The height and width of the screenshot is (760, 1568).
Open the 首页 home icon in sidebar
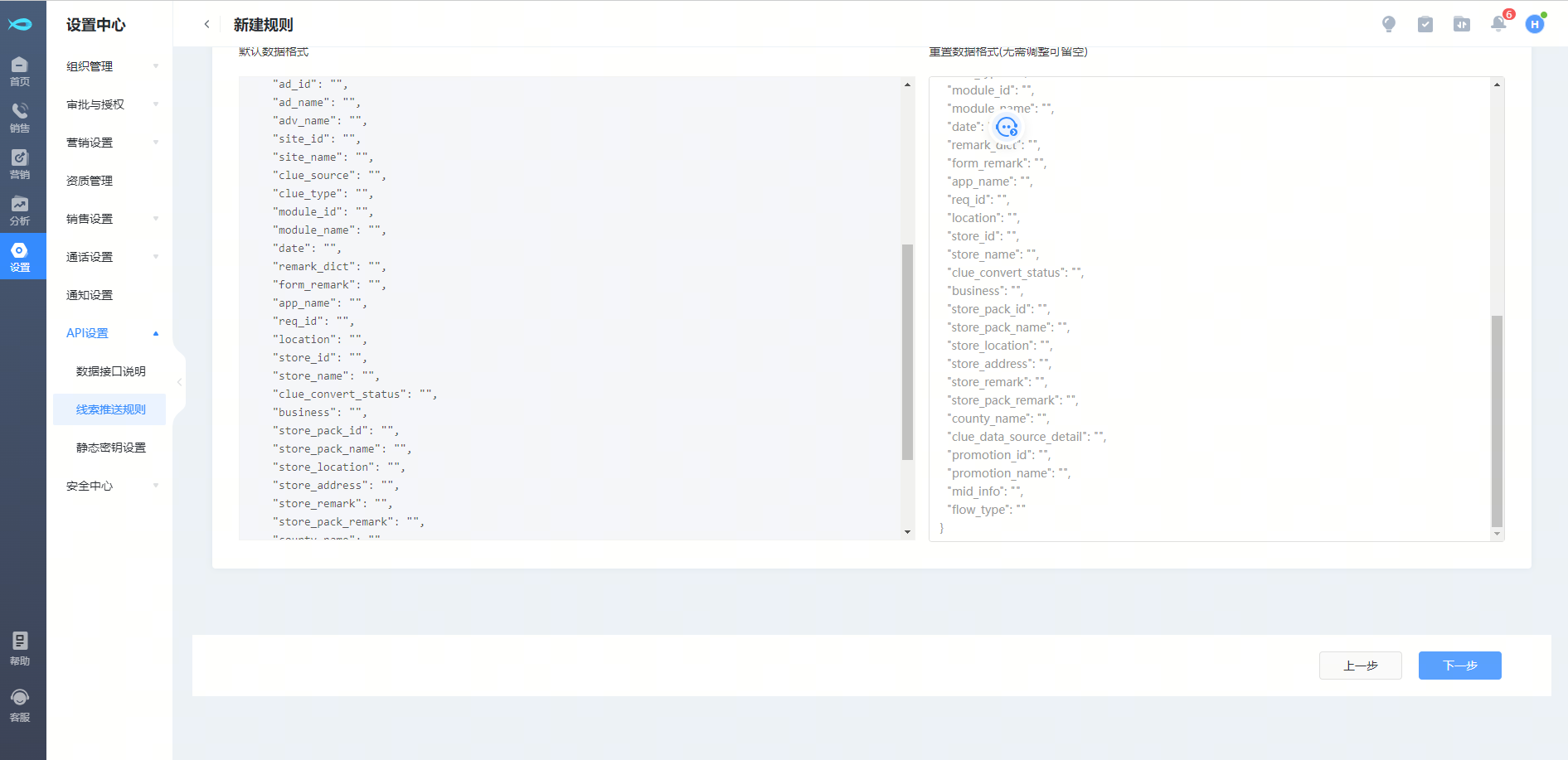20,71
